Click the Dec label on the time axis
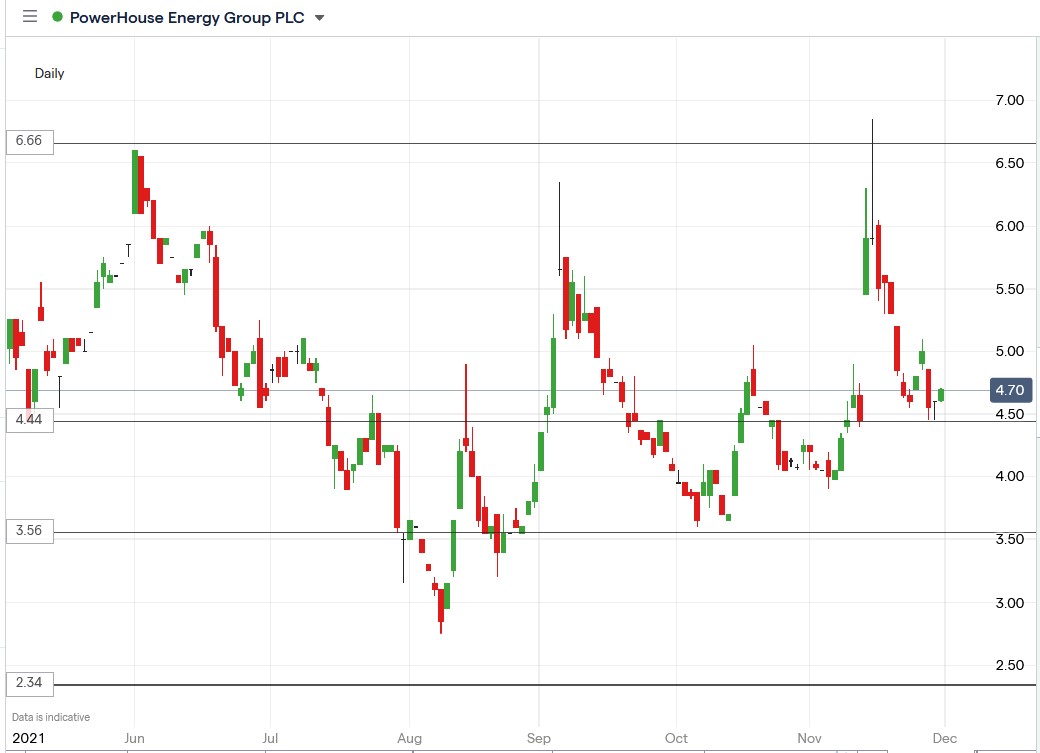This screenshot has height=753, width=1040. pyautogui.click(x=944, y=738)
